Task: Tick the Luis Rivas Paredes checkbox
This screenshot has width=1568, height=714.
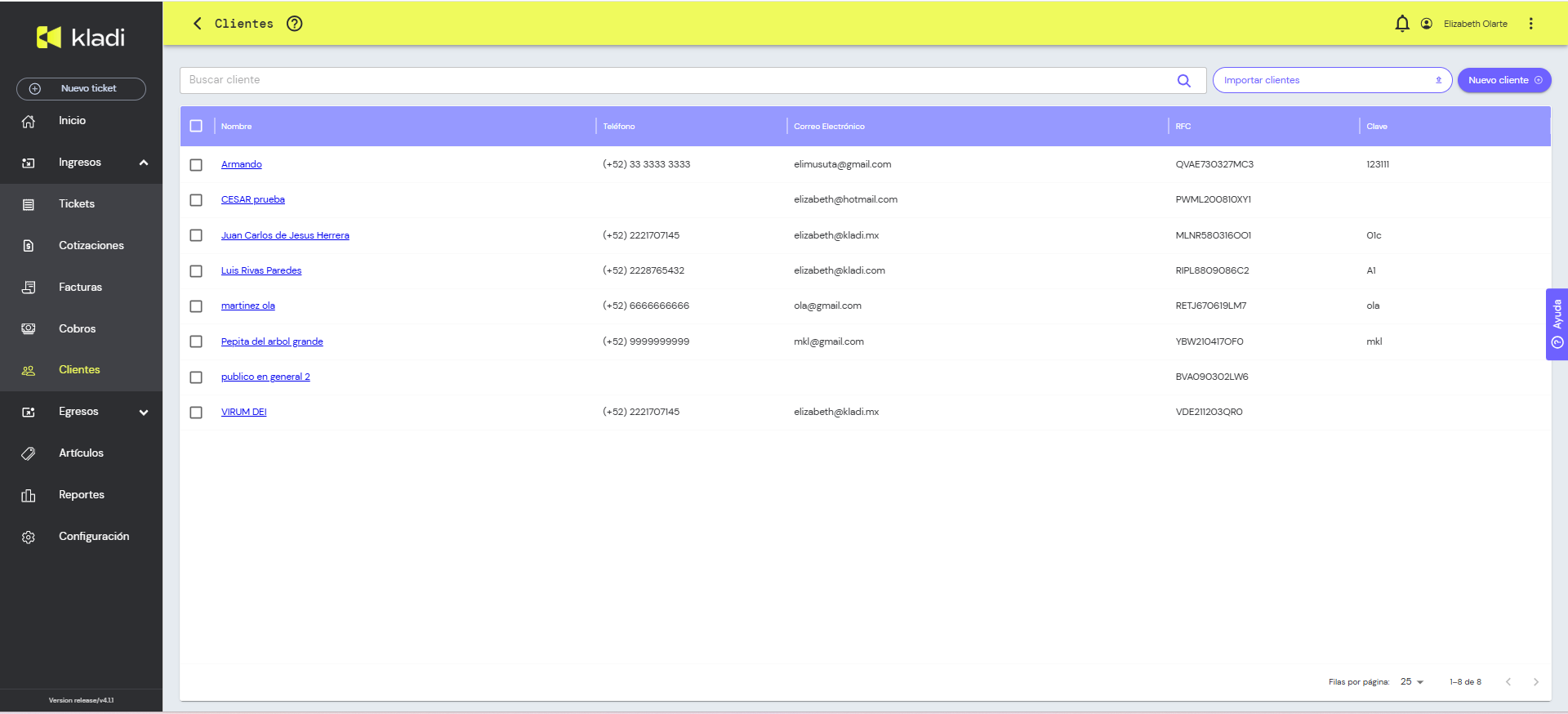Action: coord(196,271)
